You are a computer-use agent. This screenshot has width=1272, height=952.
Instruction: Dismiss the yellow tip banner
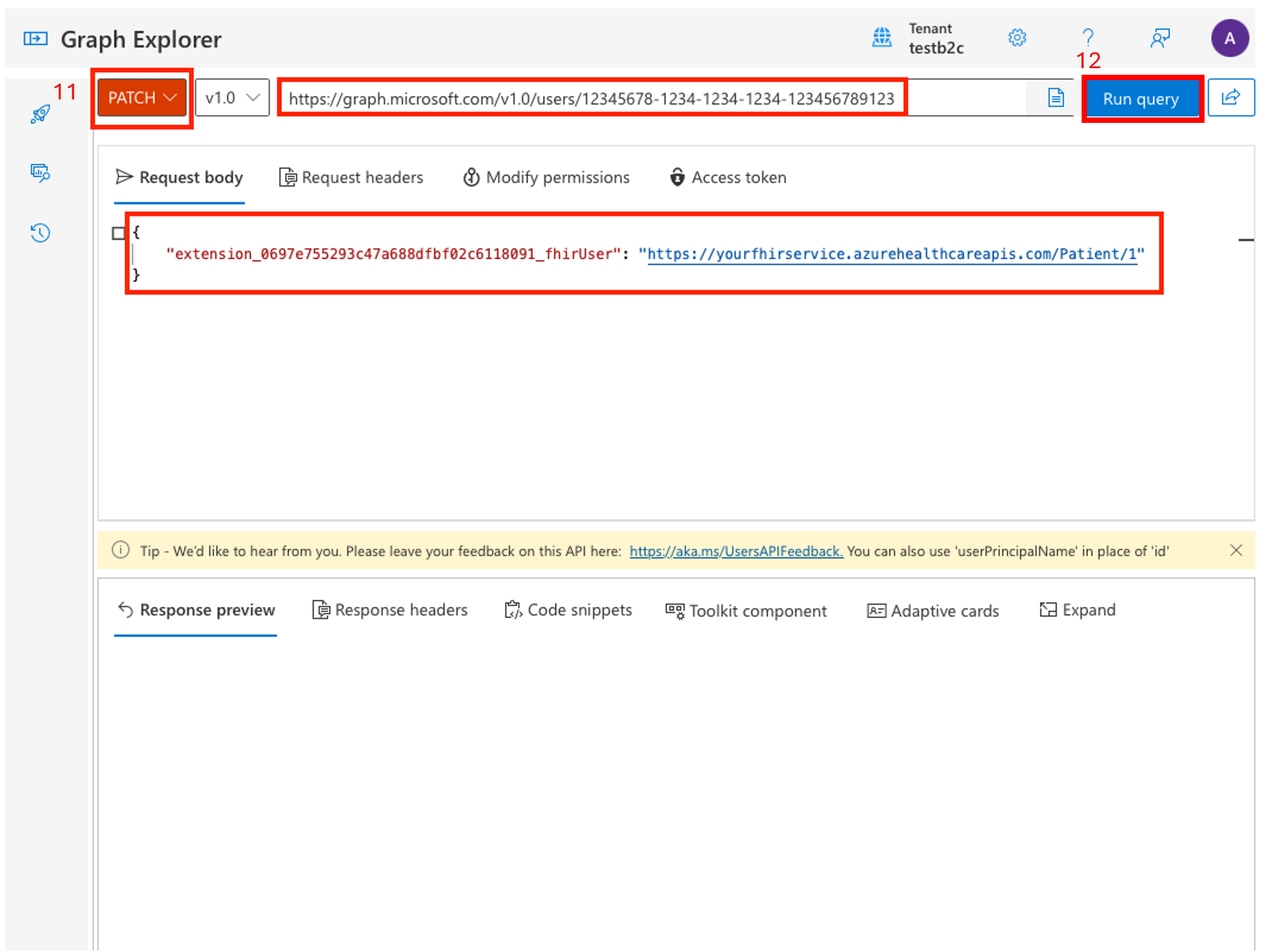click(x=1236, y=551)
